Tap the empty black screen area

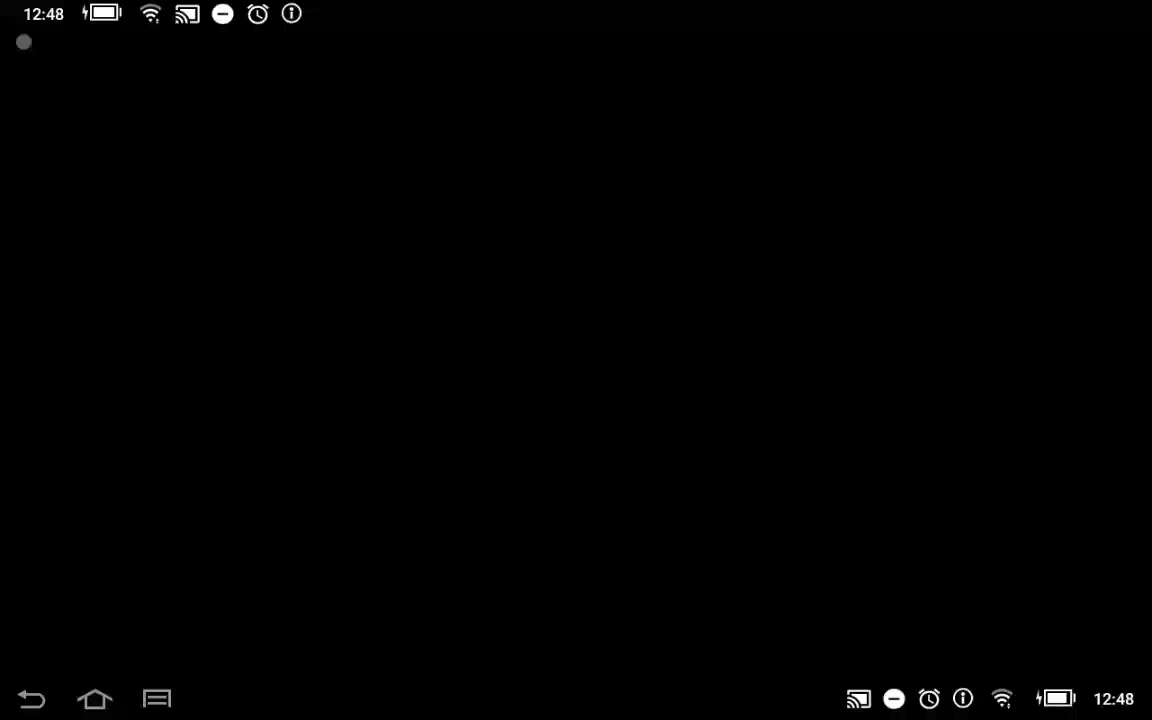coord(576,360)
